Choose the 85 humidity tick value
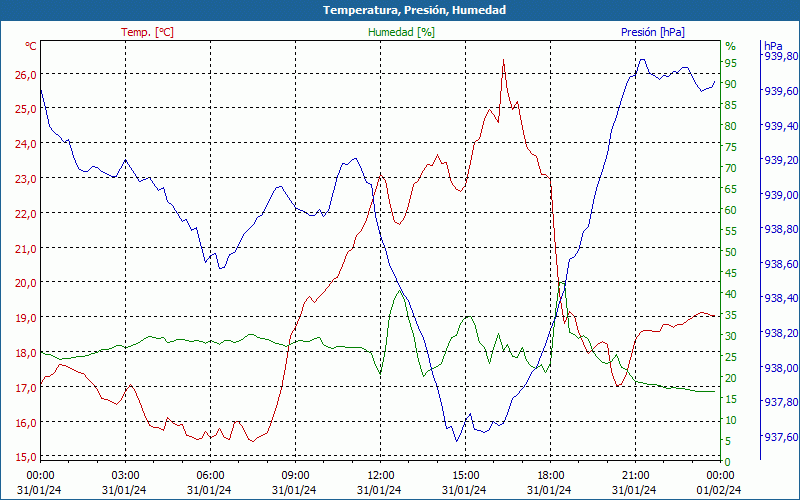The image size is (800, 500). coord(731,105)
